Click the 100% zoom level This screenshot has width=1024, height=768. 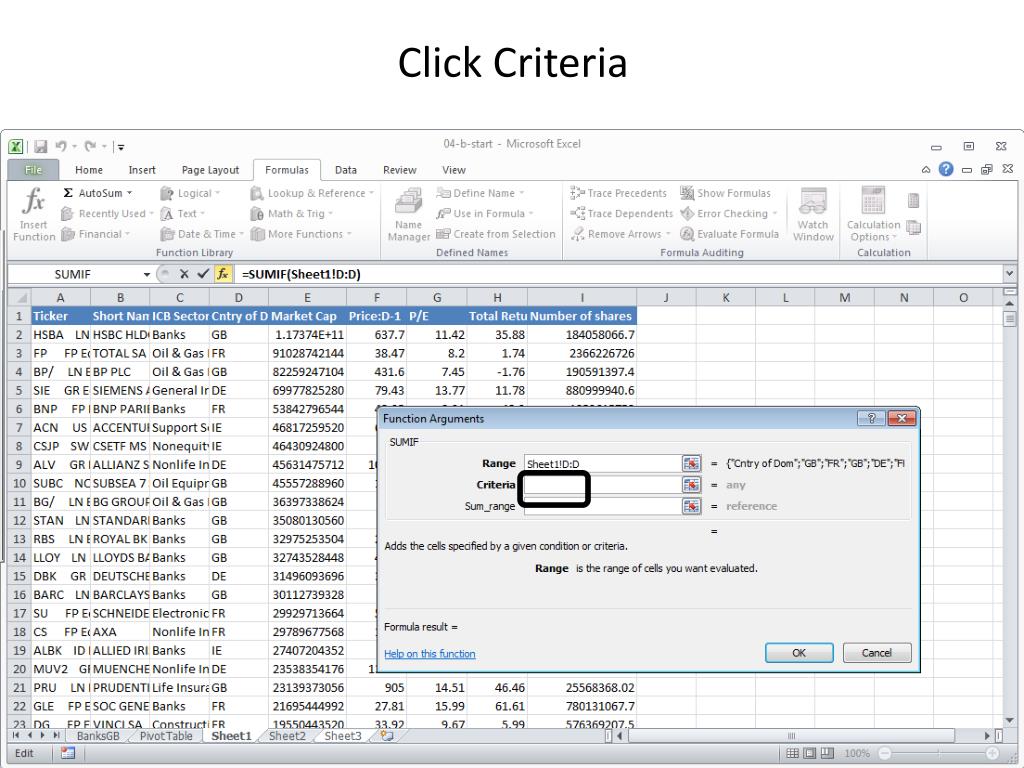pos(856,754)
